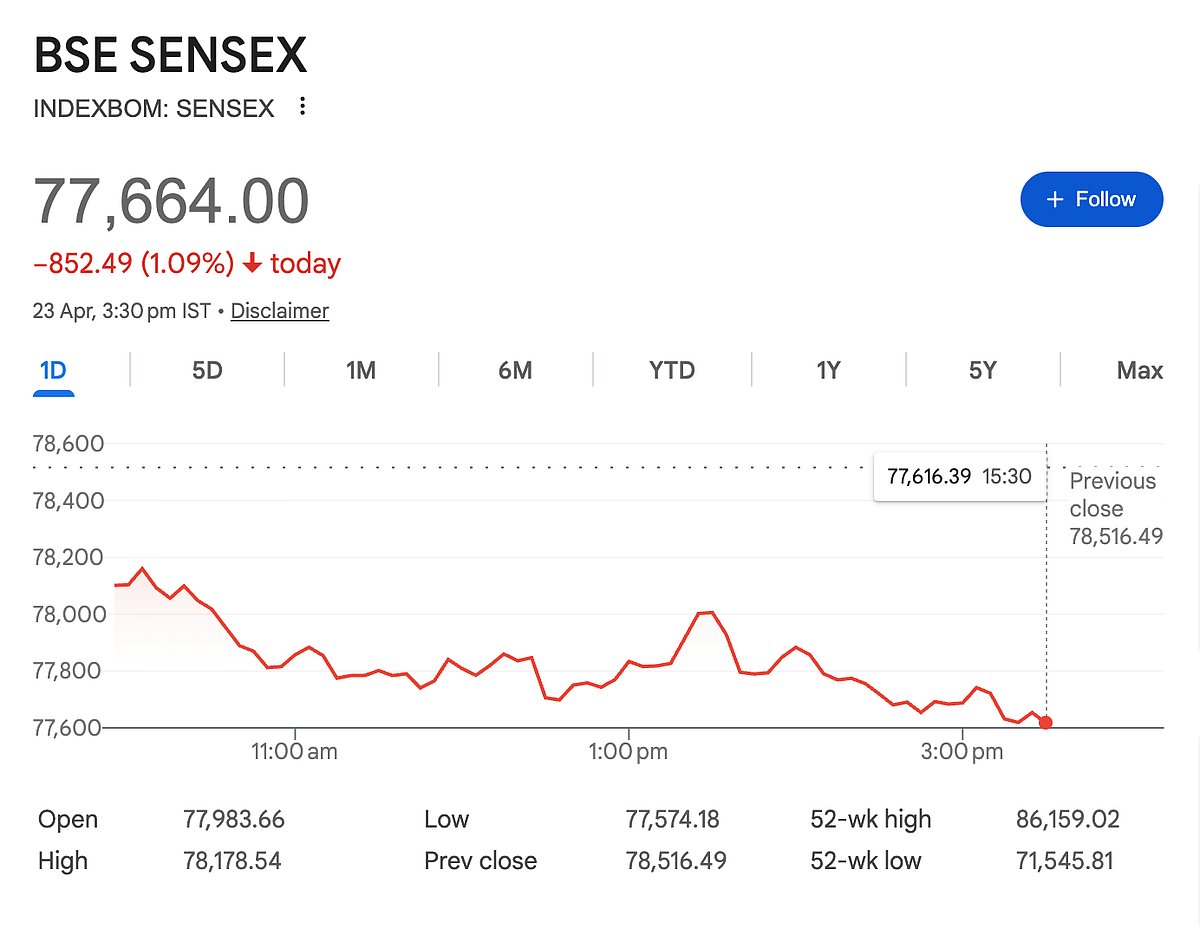Viewport: 1200px width, 948px height.
Task: Click the red down arrow next to today
Action: point(252,264)
